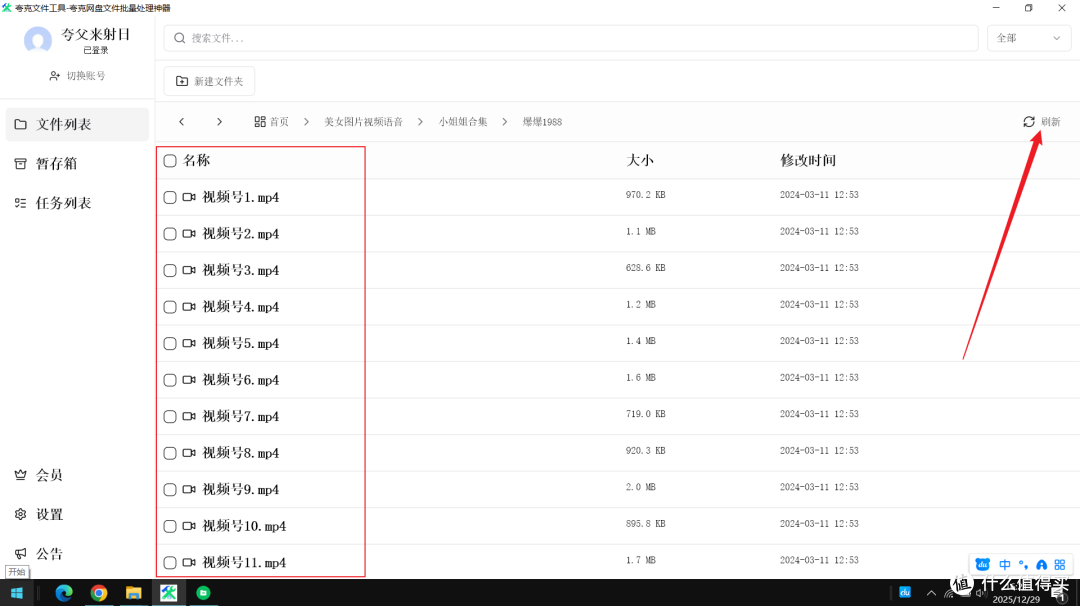Check the box for 视频号6.mp4

pyautogui.click(x=169, y=380)
